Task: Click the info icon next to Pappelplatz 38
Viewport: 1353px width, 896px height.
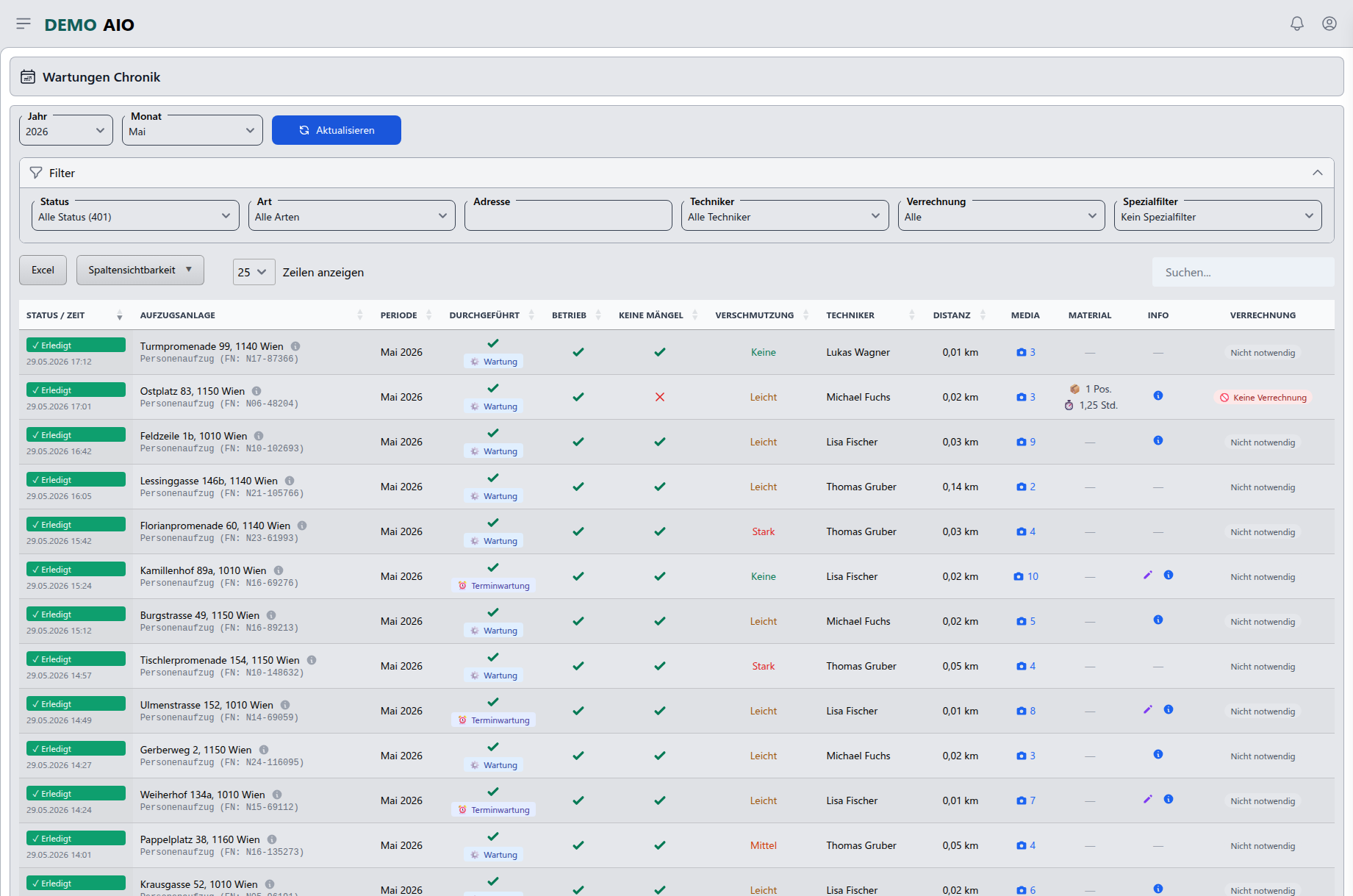Action: tap(272, 839)
